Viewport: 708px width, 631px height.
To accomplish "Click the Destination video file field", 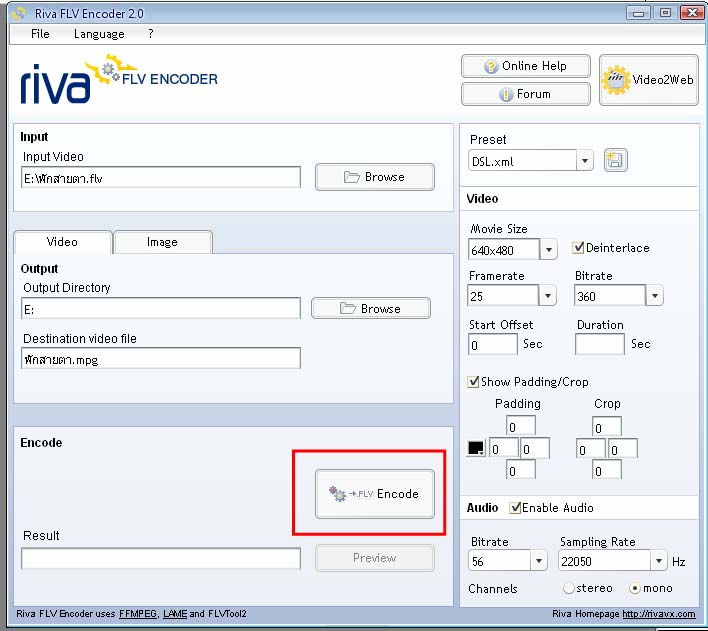I will pos(161,358).
